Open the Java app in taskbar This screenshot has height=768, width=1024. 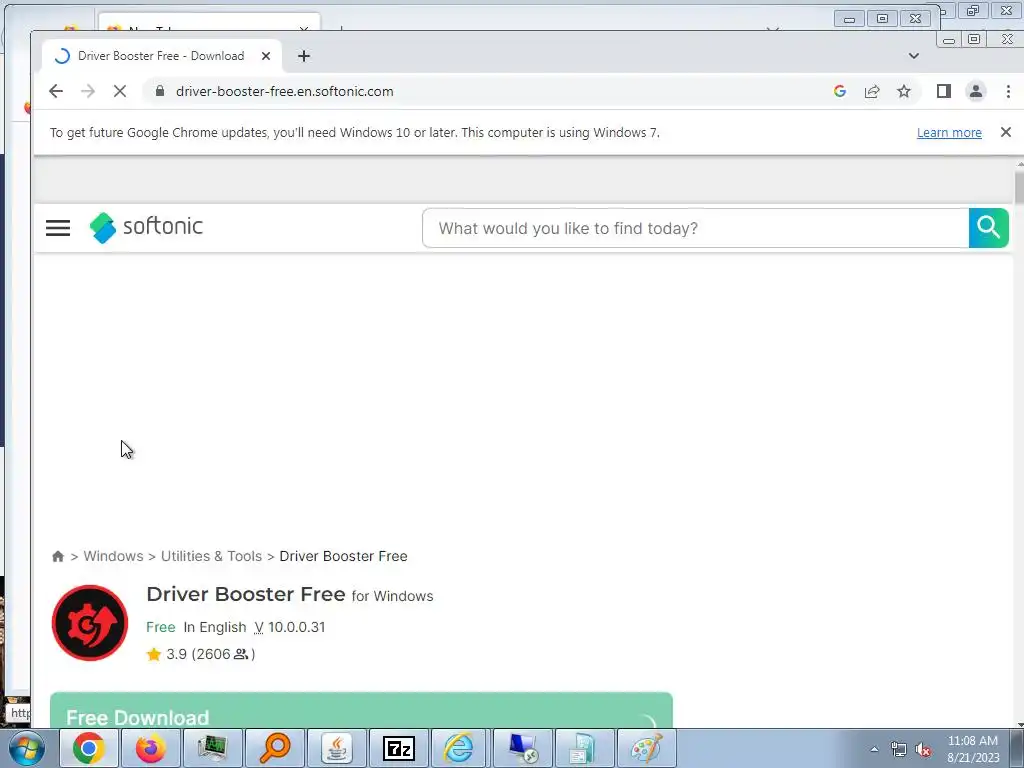pos(337,748)
